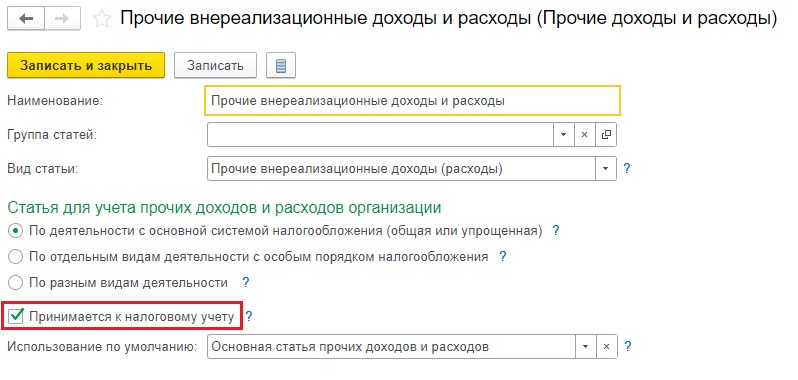The height and width of the screenshot is (380, 798).
Task: Show help for Использование по умолчанию field
Action: click(x=628, y=347)
